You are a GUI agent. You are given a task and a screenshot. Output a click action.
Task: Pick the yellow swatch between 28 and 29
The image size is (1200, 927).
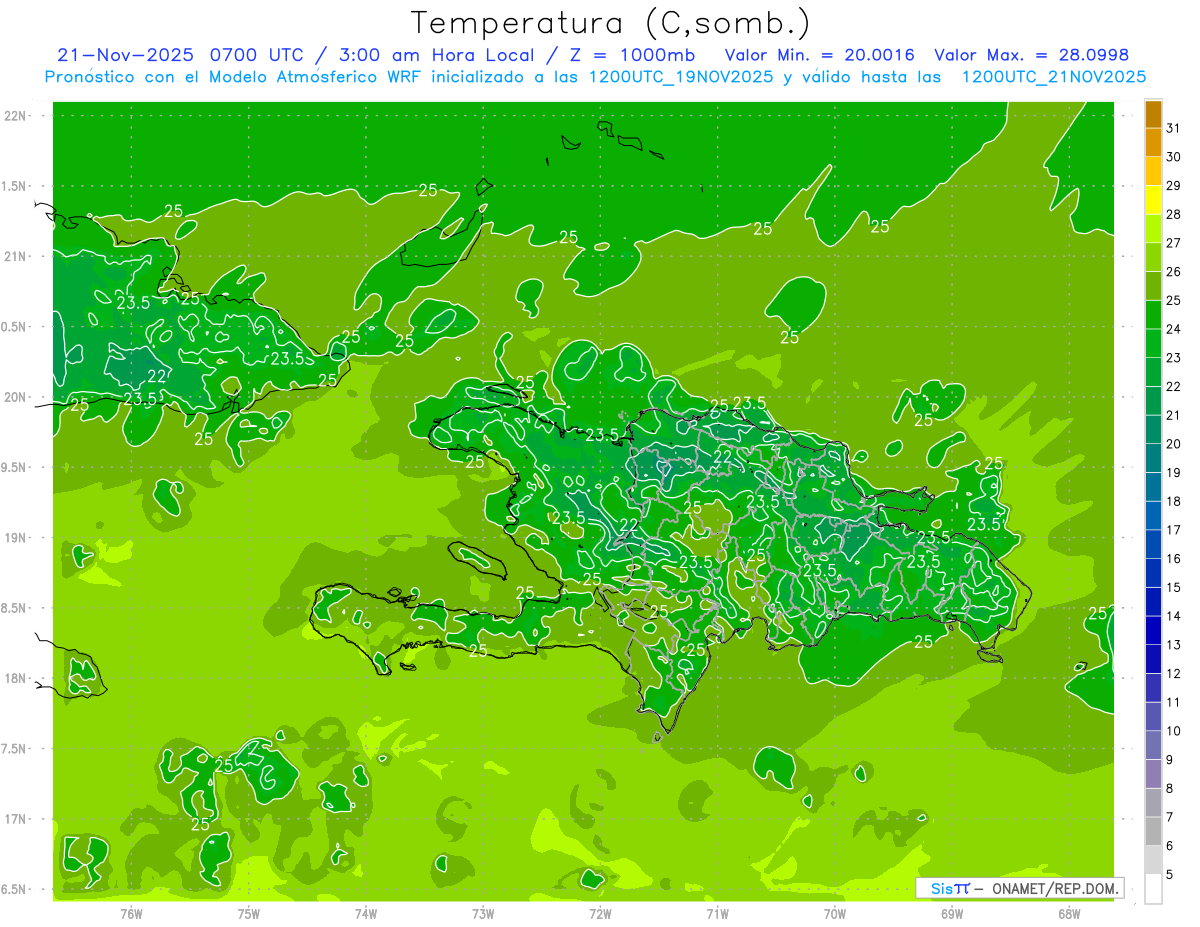pos(1153,200)
